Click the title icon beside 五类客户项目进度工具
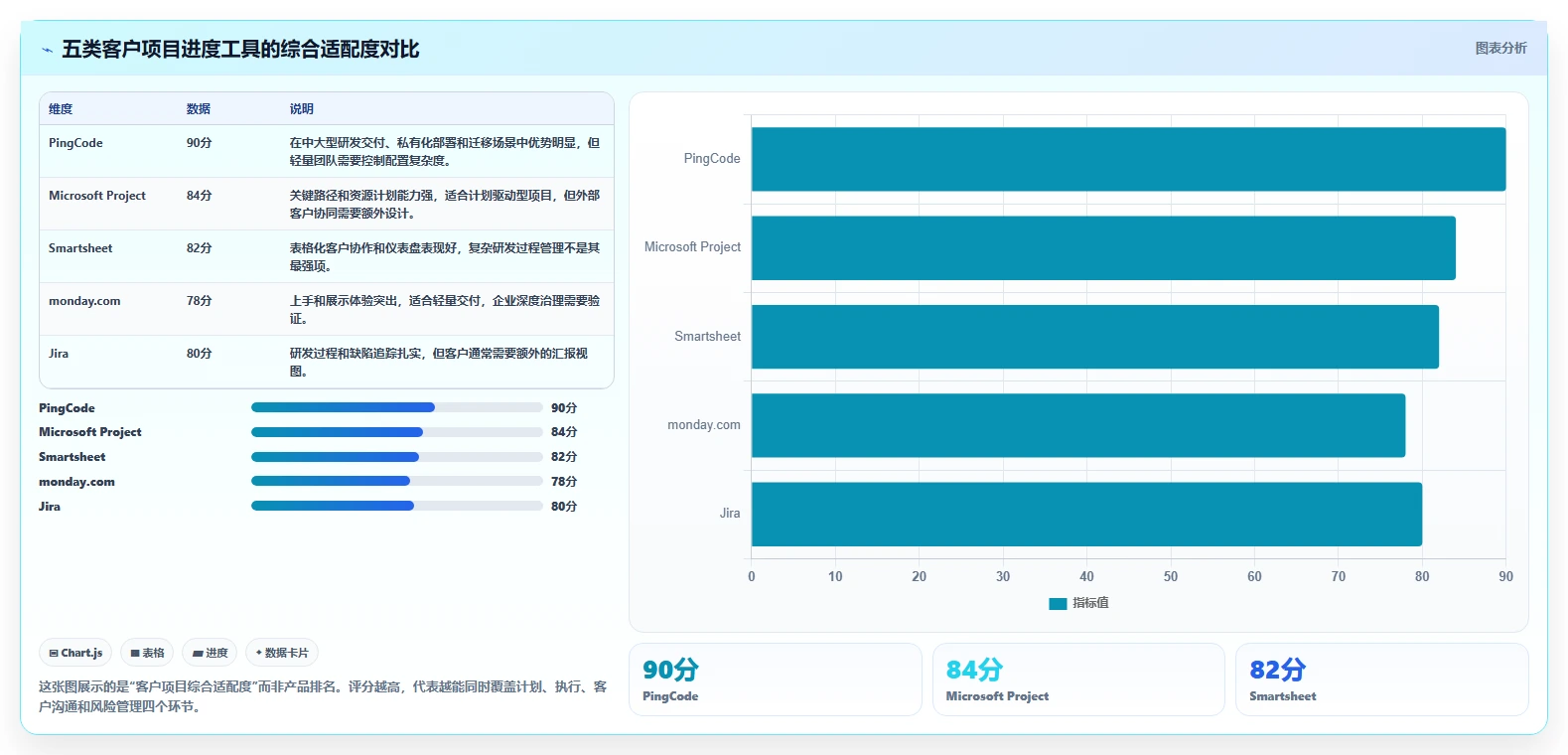Image resolution: width=1568 pixels, height=755 pixels. tap(47, 50)
